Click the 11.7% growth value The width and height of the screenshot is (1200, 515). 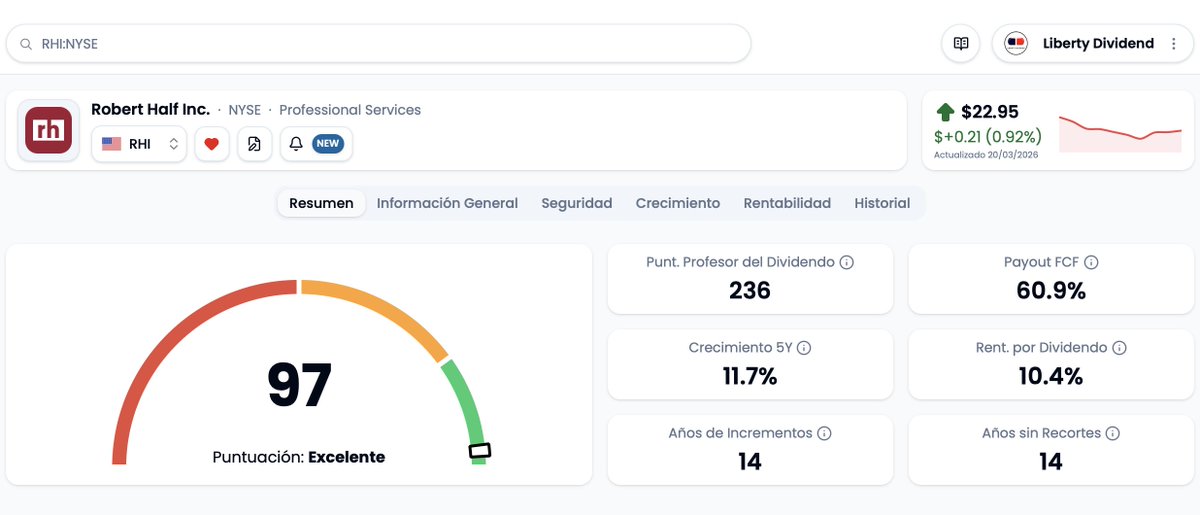pos(750,376)
